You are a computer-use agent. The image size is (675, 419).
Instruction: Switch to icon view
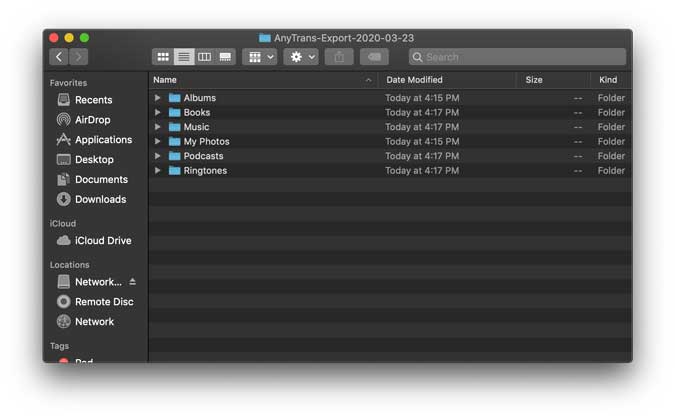pos(163,57)
